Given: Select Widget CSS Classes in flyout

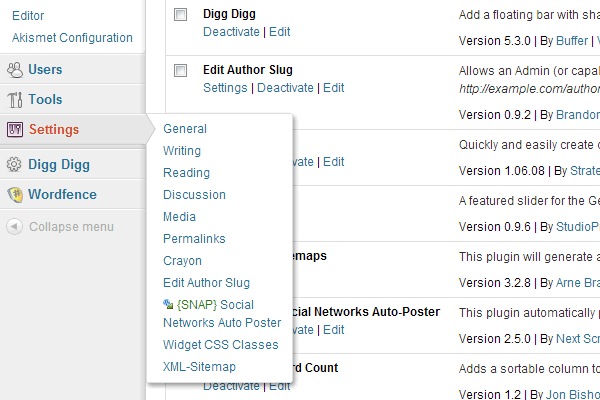Looking at the screenshot, I should point(220,345).
